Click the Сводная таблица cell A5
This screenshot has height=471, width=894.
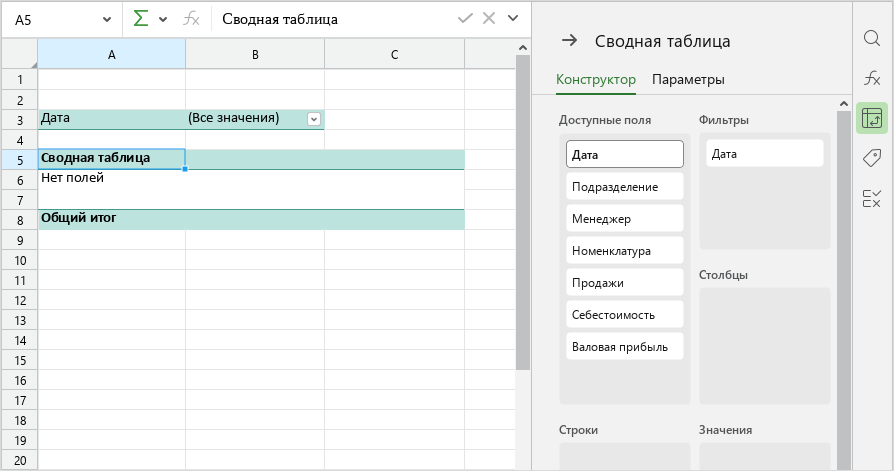[x=112, y=159]
